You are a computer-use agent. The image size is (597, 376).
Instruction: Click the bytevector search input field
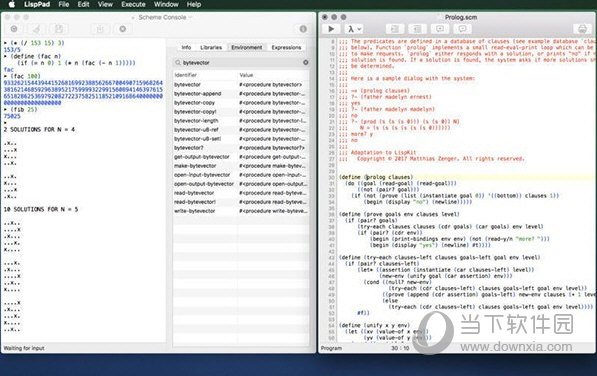(241, 62)
